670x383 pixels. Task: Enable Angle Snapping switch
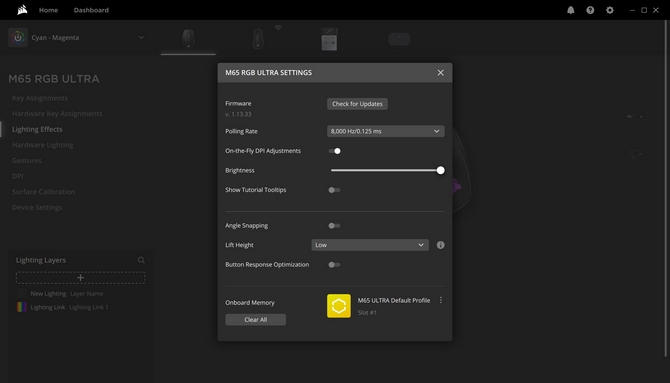(x=335, y=226)
